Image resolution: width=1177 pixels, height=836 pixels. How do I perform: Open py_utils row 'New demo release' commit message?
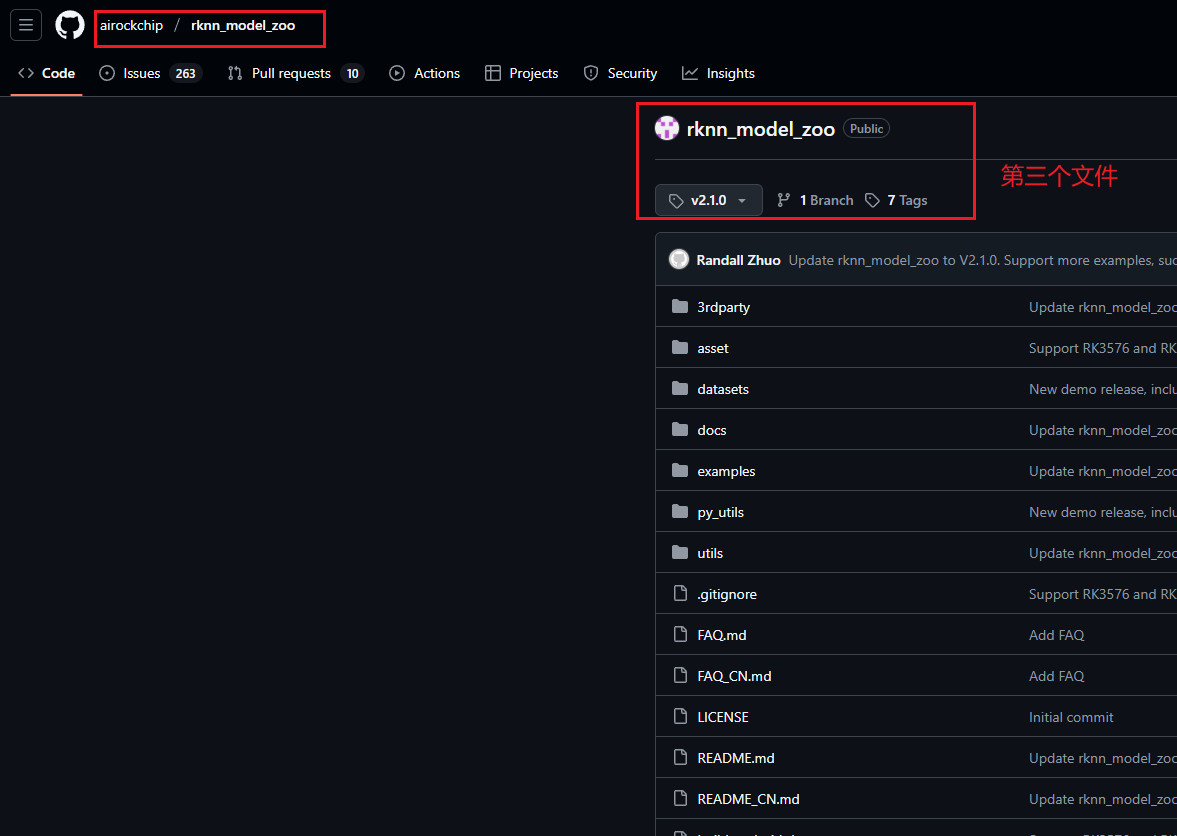pos(1103,513)
